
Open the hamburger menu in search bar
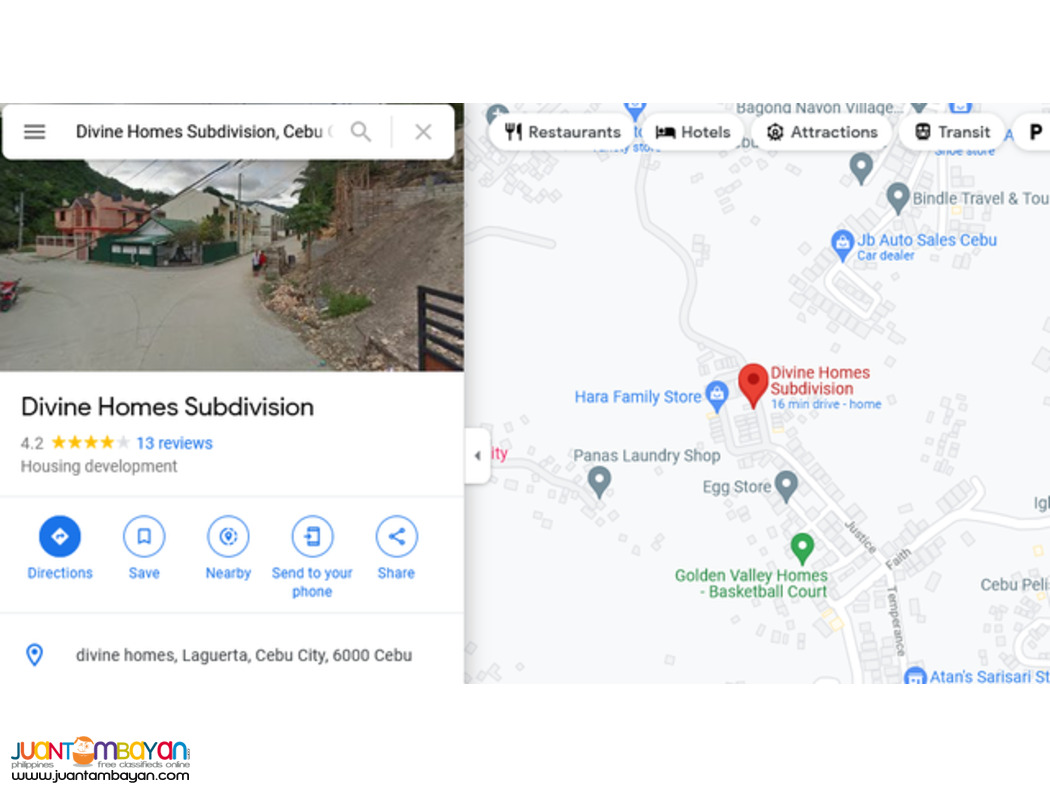pos(34,132)
